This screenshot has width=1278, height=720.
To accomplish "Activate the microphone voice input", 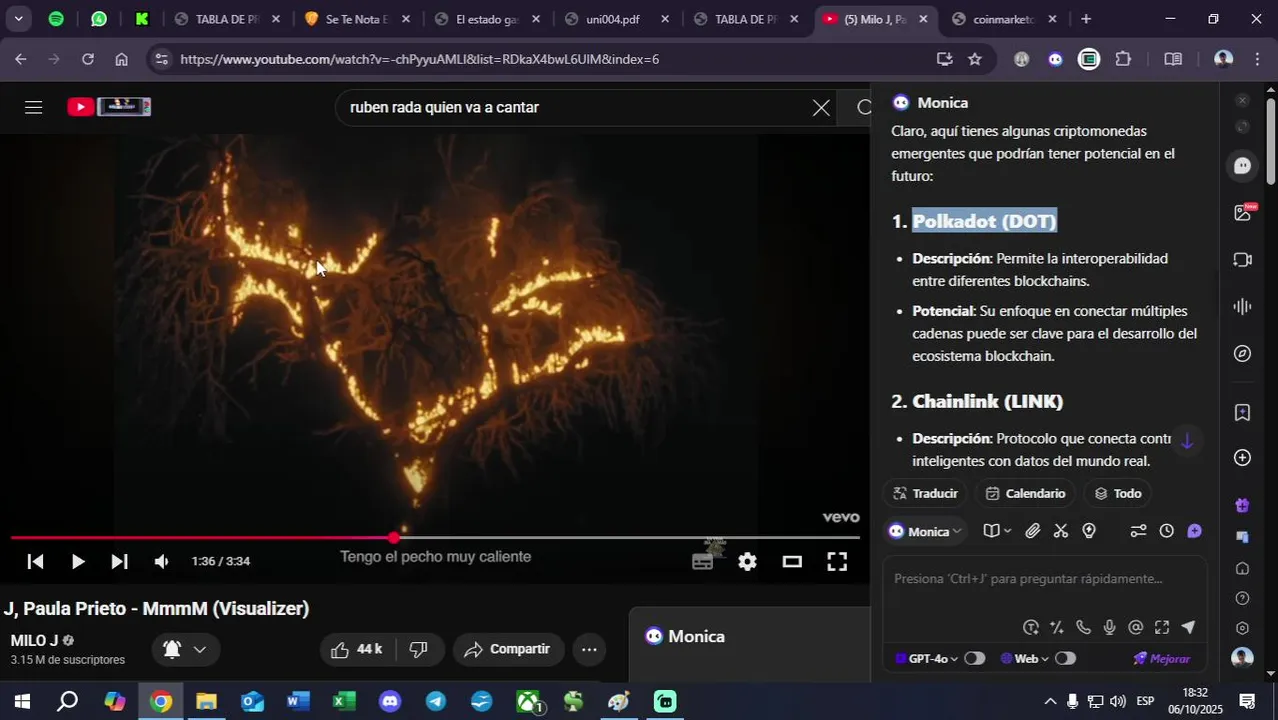I will (1109, 628).
